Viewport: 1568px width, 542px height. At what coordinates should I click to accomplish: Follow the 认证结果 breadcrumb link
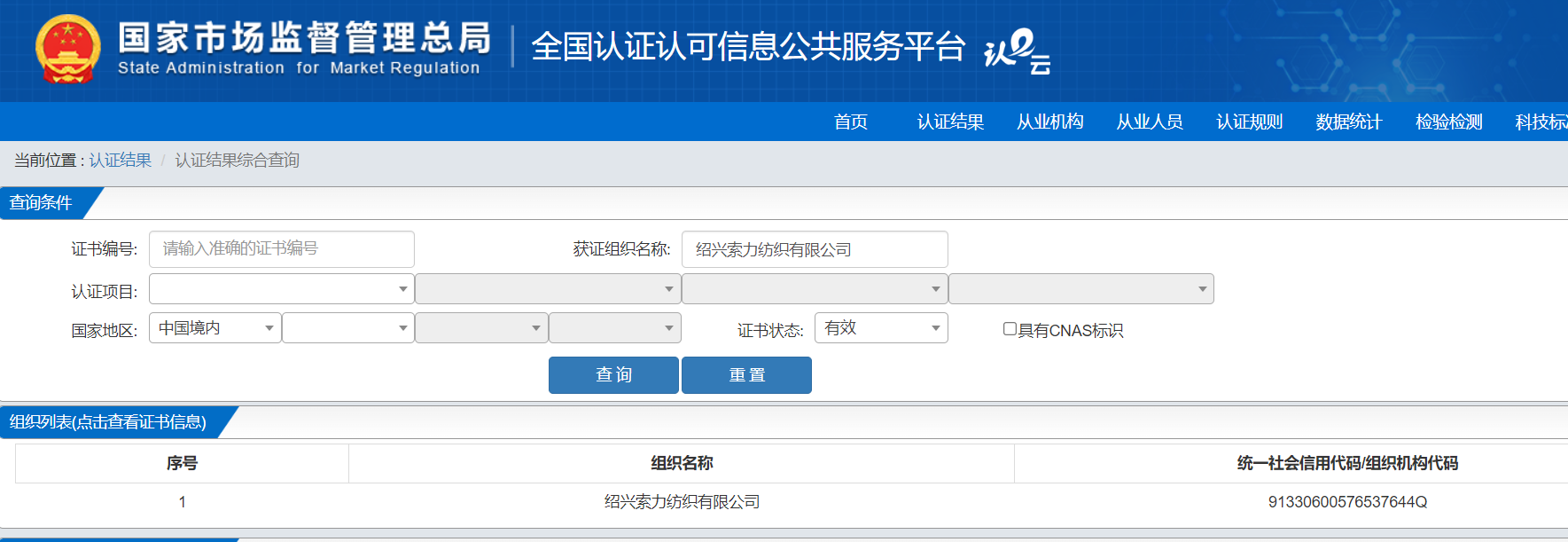pos(120,160)
